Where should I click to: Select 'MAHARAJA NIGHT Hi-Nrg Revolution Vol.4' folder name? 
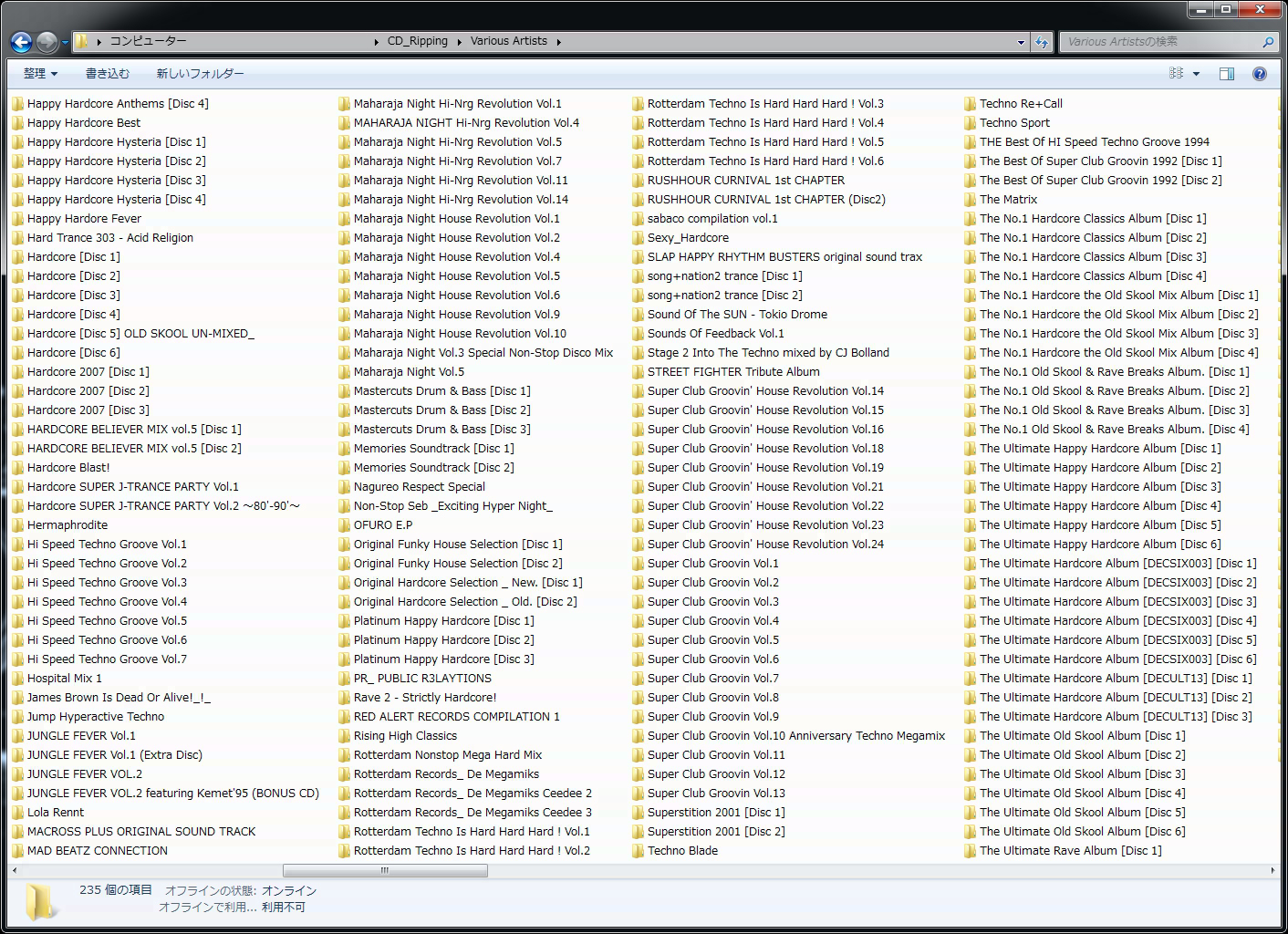(466, 123)
